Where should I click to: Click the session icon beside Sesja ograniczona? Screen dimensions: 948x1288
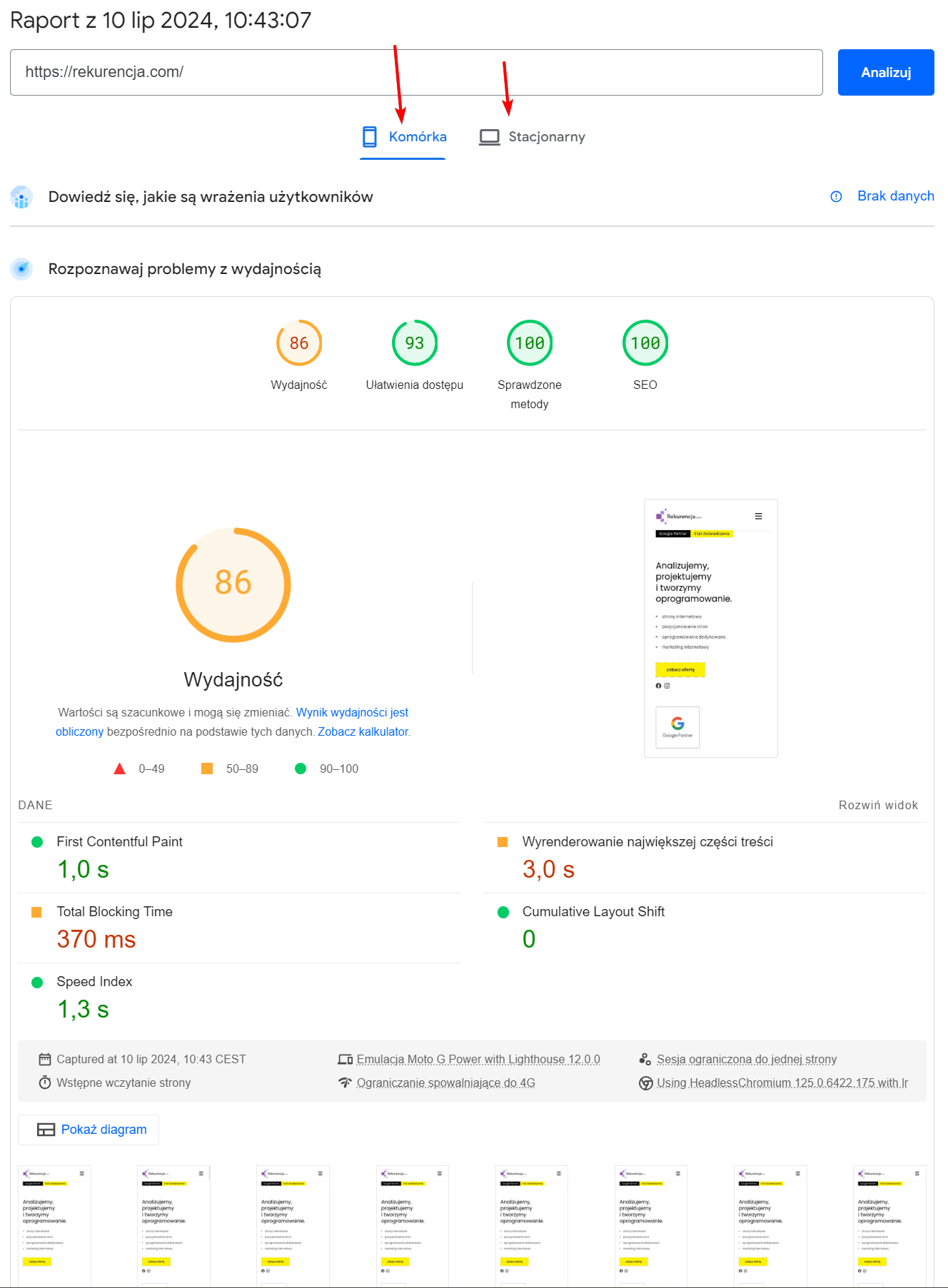645,1060
